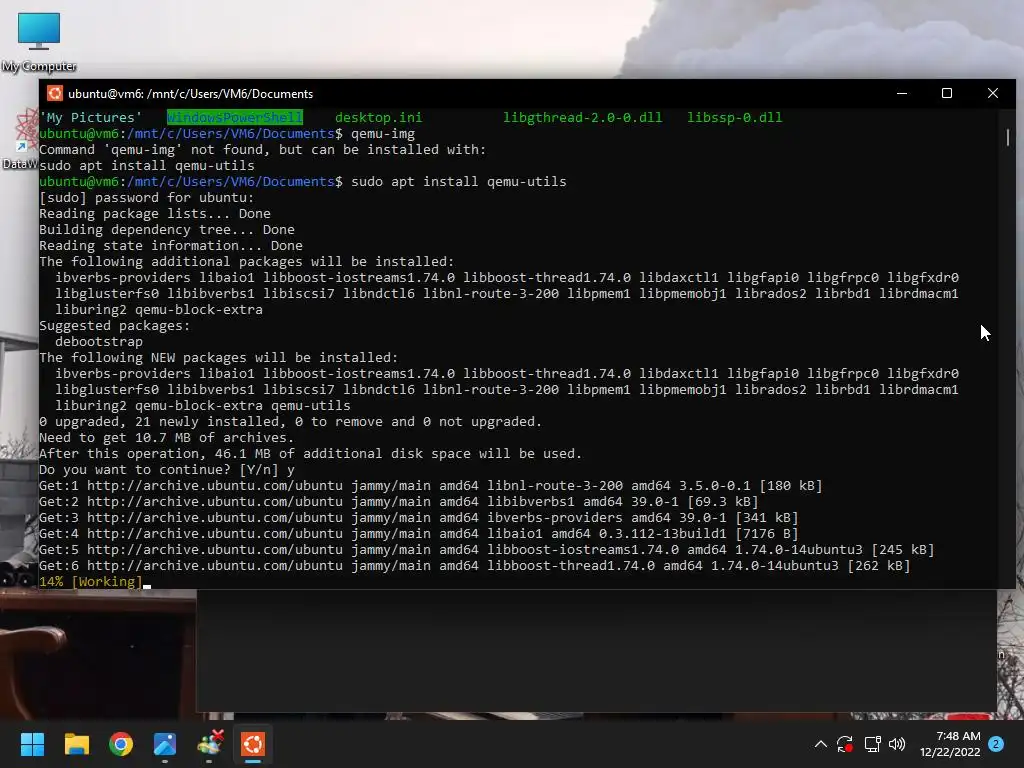The height and width of the screenshot is (768, 1024).
Task: Click the 'Get:6' libboost-thread download line
Action: coord(474,566)
